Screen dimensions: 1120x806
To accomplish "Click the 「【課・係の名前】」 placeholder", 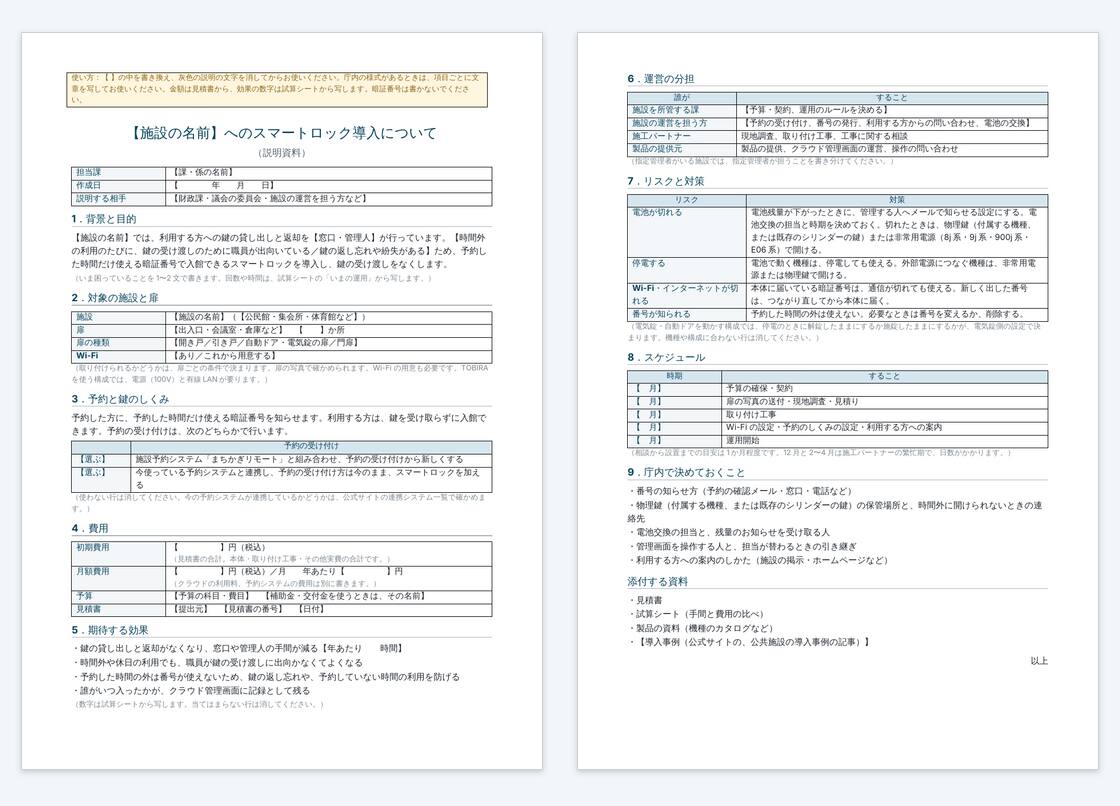I will tap(204, 172).
